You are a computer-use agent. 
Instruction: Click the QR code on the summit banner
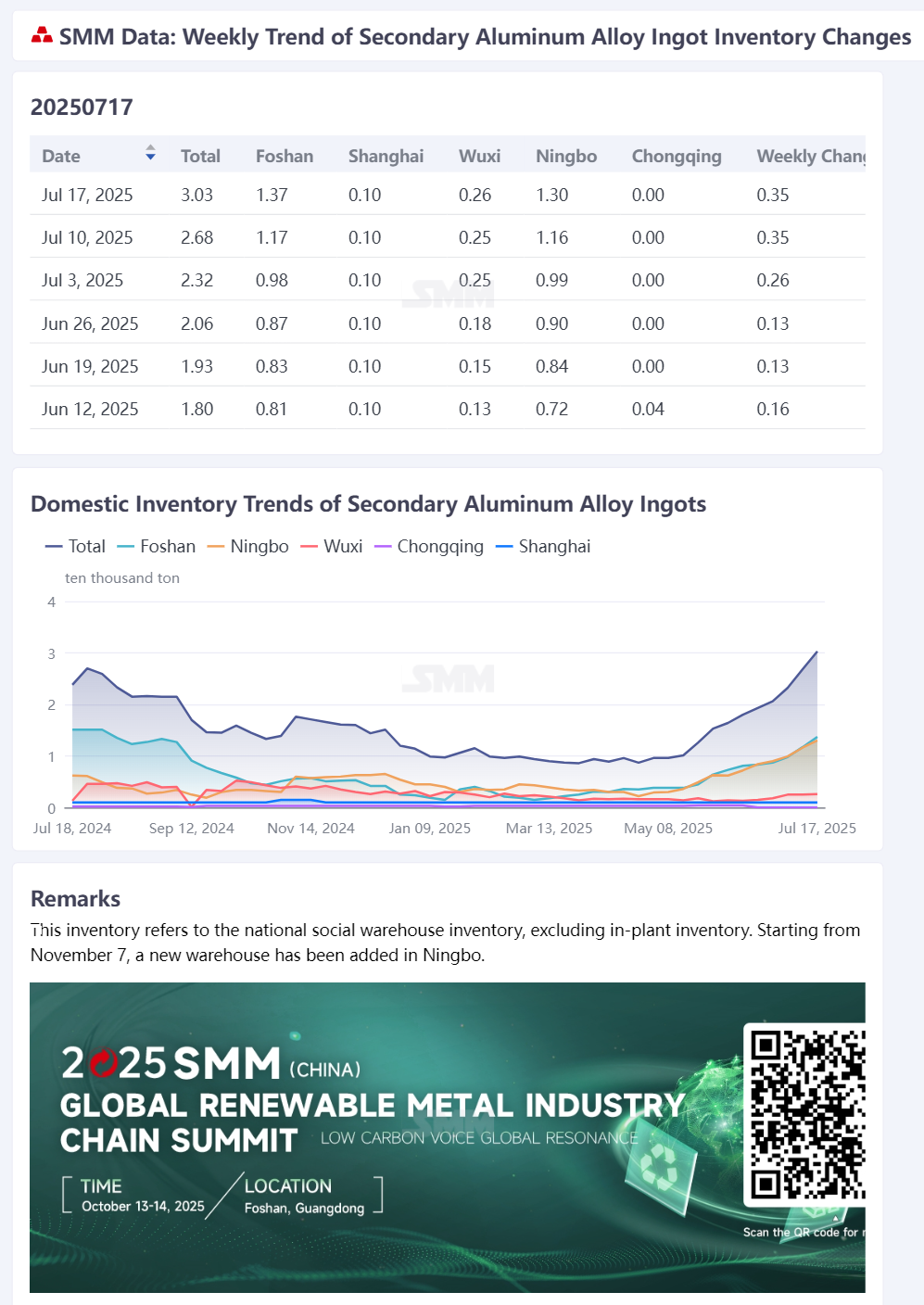coord(805,1114)
